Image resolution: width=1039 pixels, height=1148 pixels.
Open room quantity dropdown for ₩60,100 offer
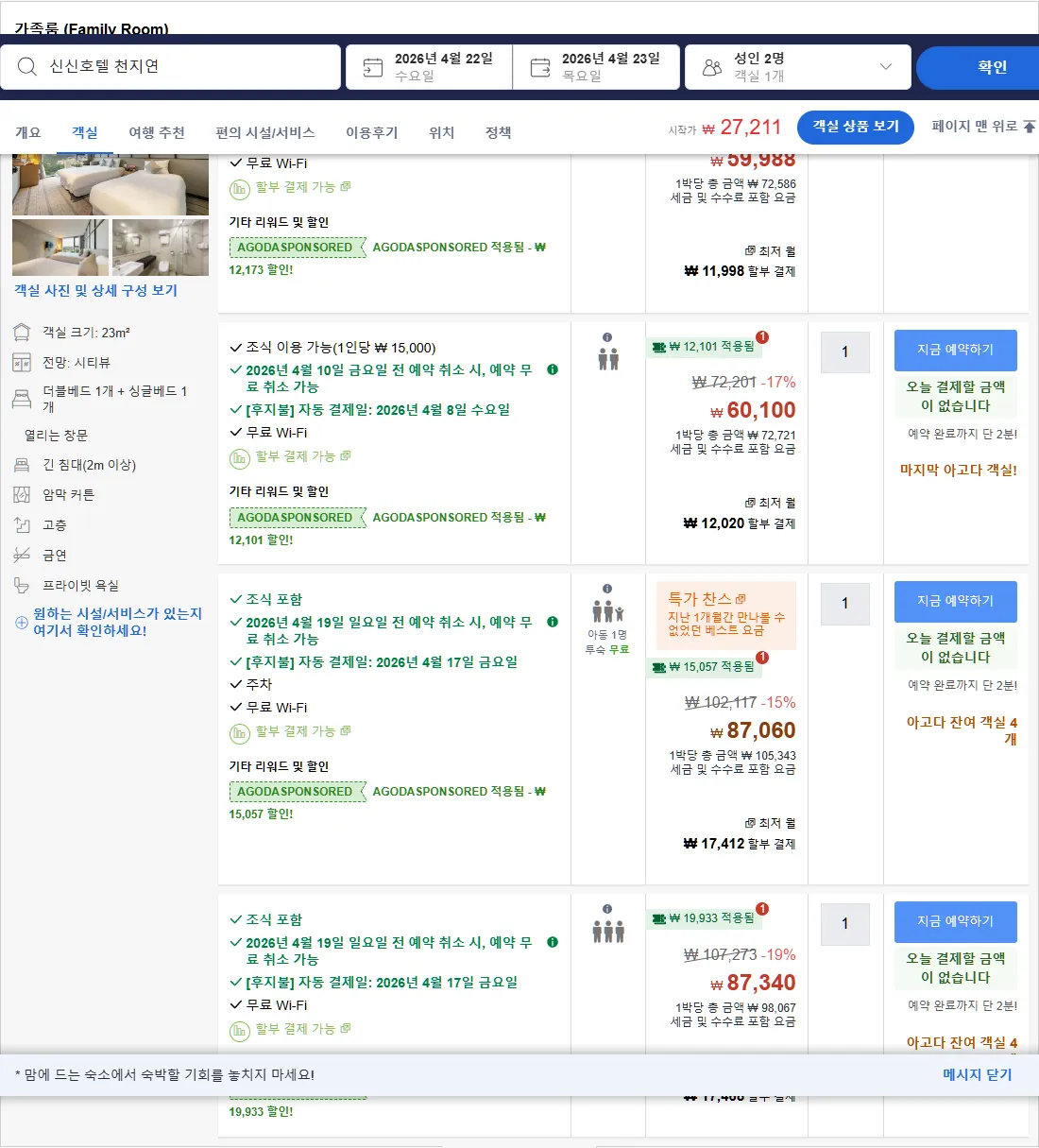[845, 352]
